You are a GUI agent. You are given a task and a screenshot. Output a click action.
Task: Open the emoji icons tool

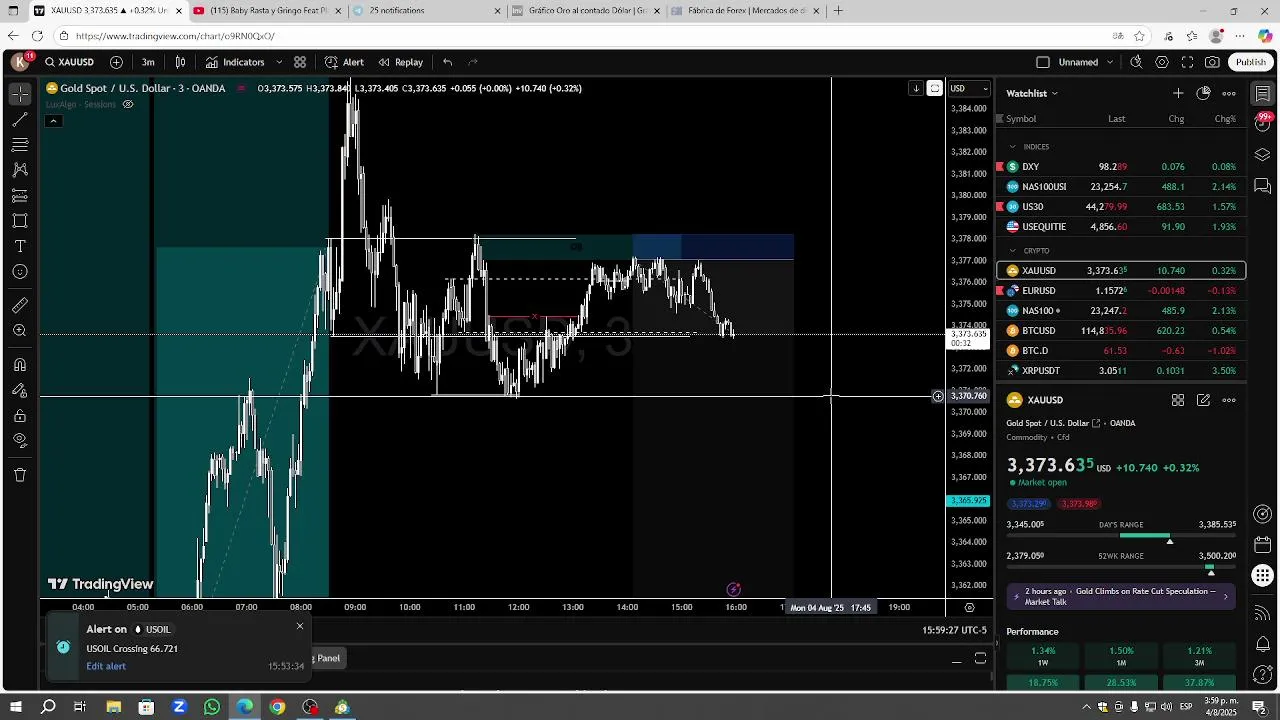tap(20, 272)
